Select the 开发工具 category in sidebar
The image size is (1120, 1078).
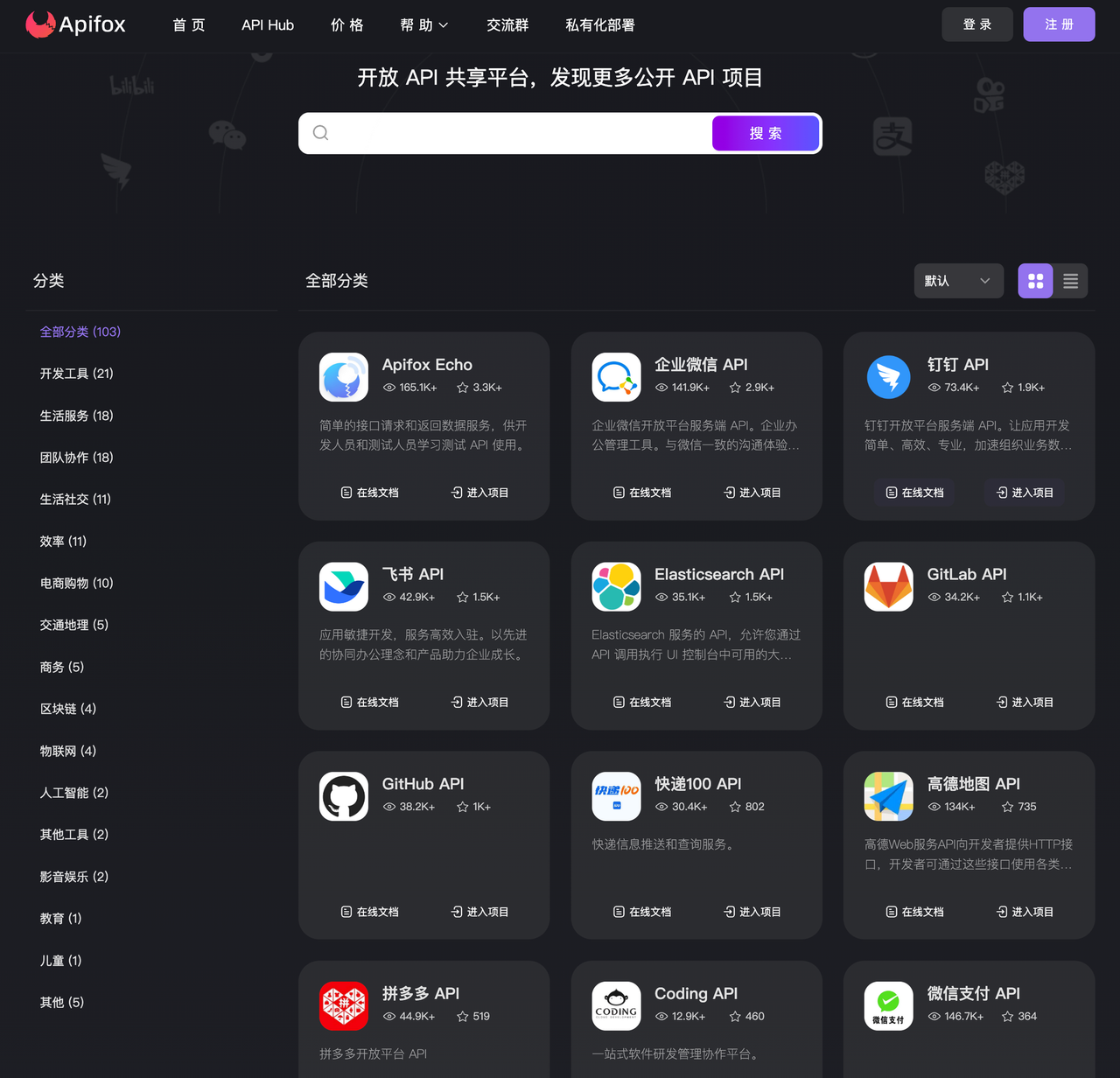[76, 373]
